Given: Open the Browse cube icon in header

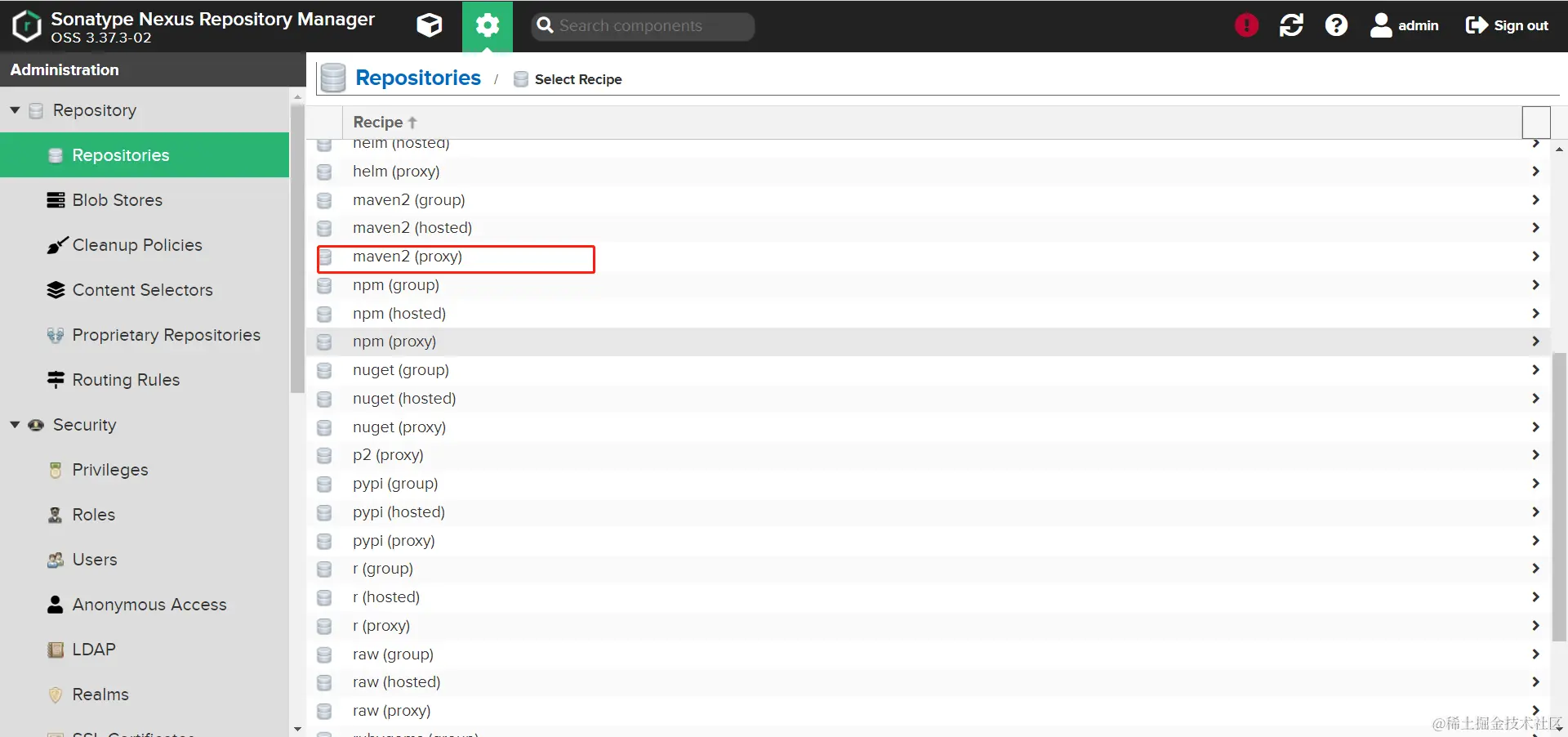Looking at the screenshot, I should (x=430, y=25).
